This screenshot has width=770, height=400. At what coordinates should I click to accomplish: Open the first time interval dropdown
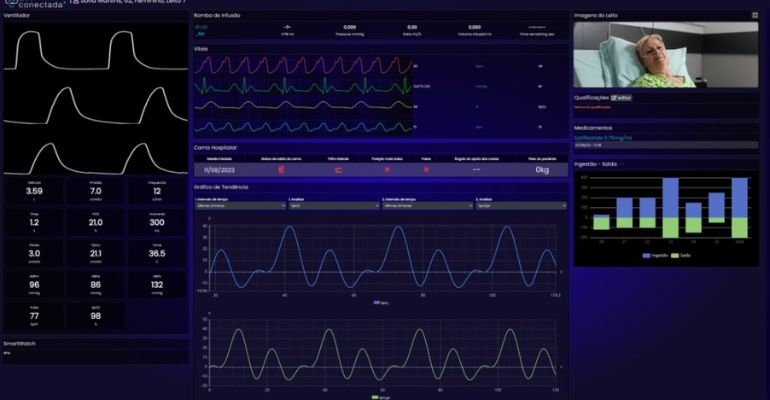coord(240,206)
